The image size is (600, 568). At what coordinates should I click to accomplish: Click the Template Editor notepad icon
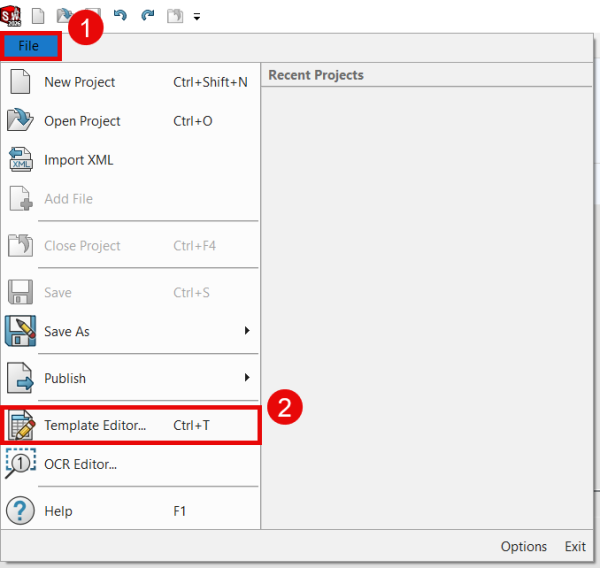(x=21, y=425)
